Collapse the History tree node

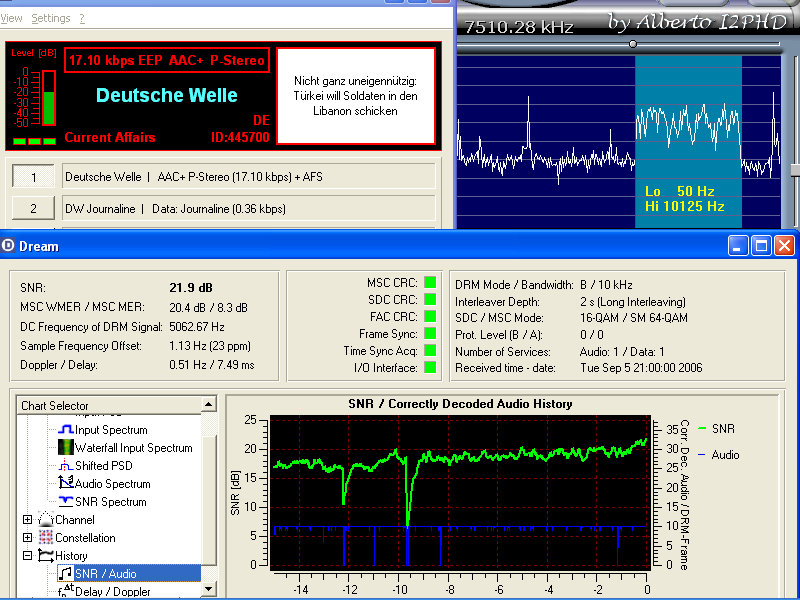tap(28, 556)
